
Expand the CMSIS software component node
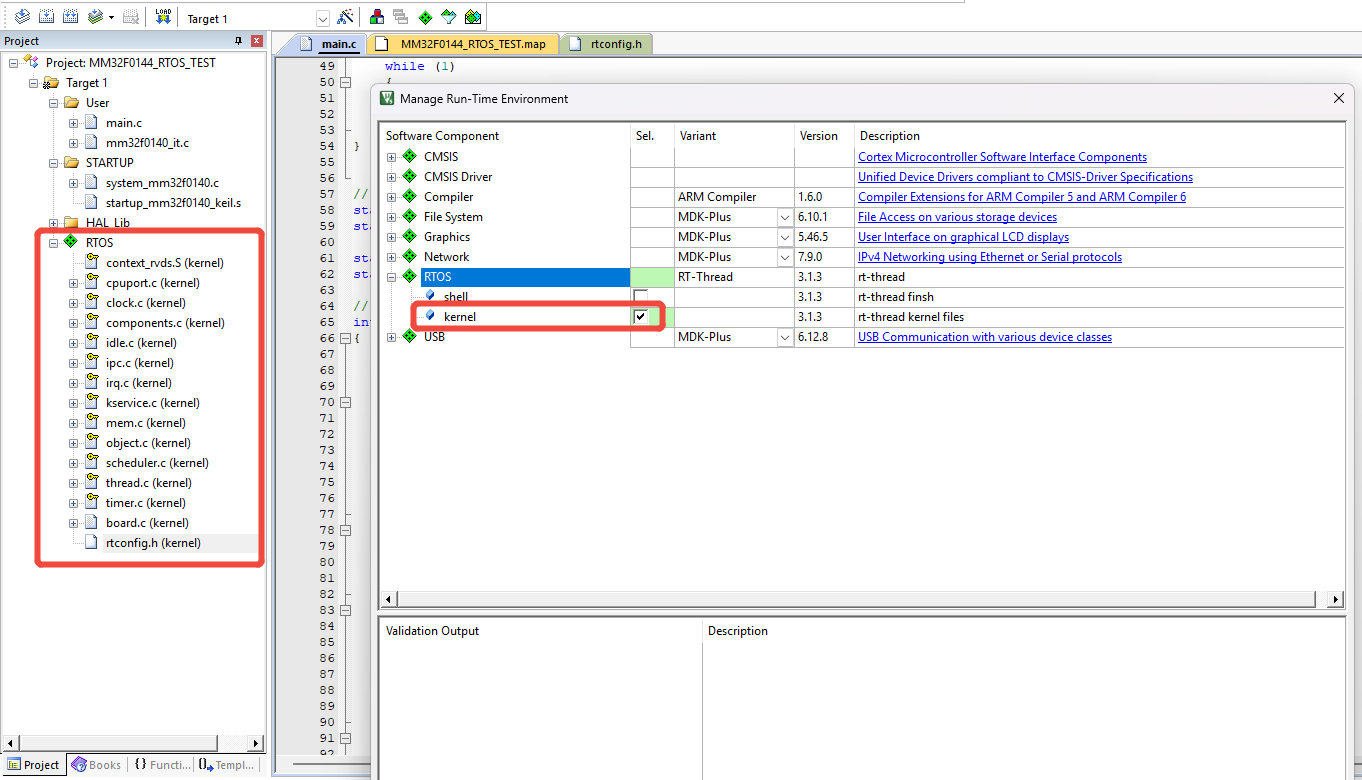click(x=391, y=156)
